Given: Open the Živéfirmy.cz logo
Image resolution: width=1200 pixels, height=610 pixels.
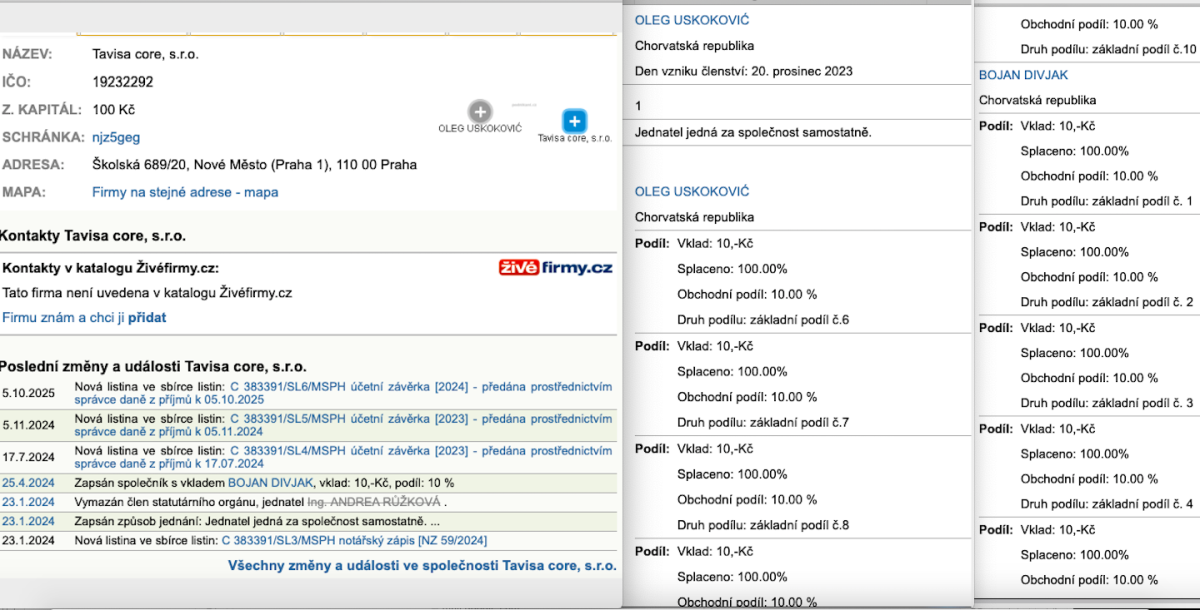Looking at the screenshot, I should tap(555, 267).
